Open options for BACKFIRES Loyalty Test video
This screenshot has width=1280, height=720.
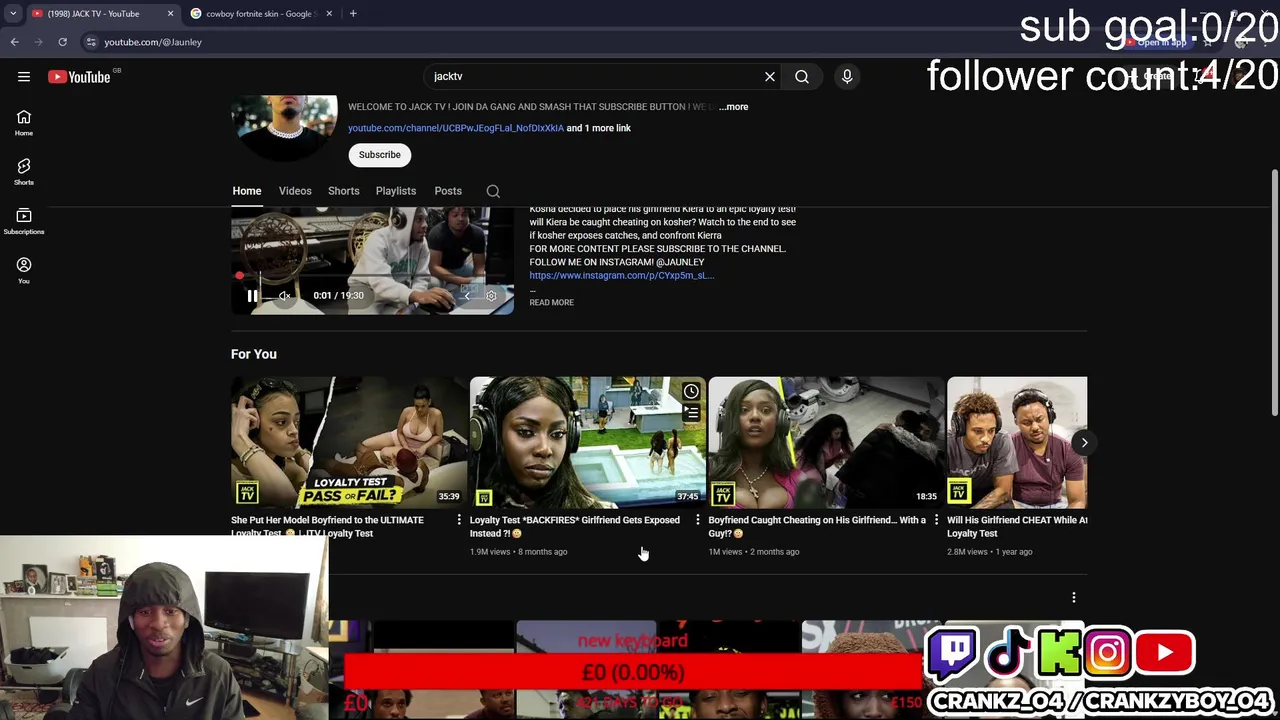coord(698,520)
